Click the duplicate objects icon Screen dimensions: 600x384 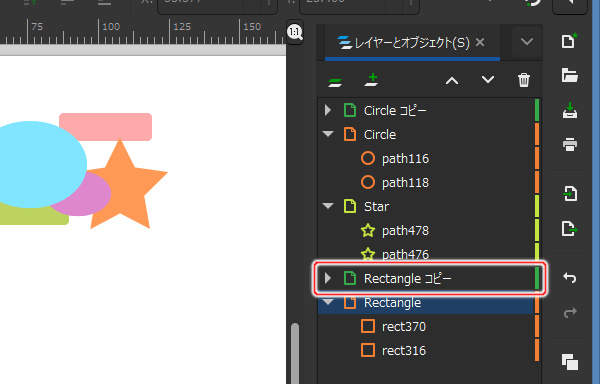coord(570,362)
